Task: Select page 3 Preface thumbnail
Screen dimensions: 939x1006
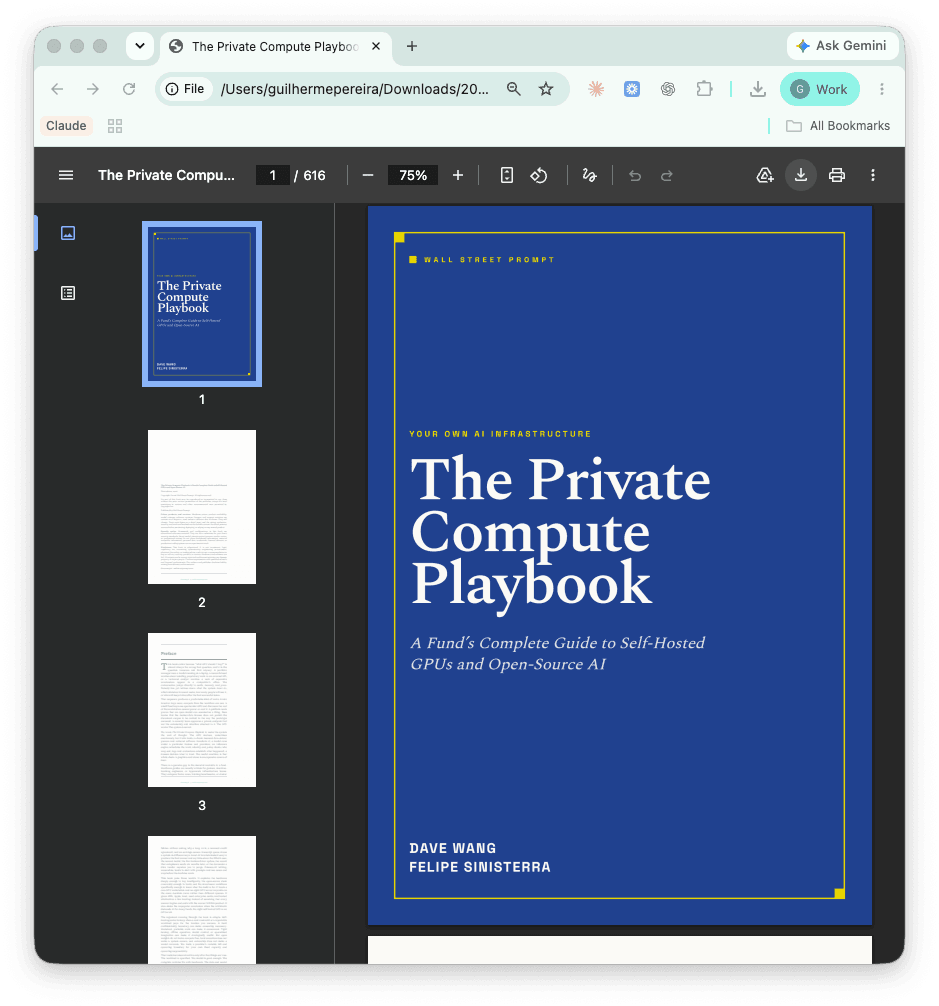Action: click(202, 710)
